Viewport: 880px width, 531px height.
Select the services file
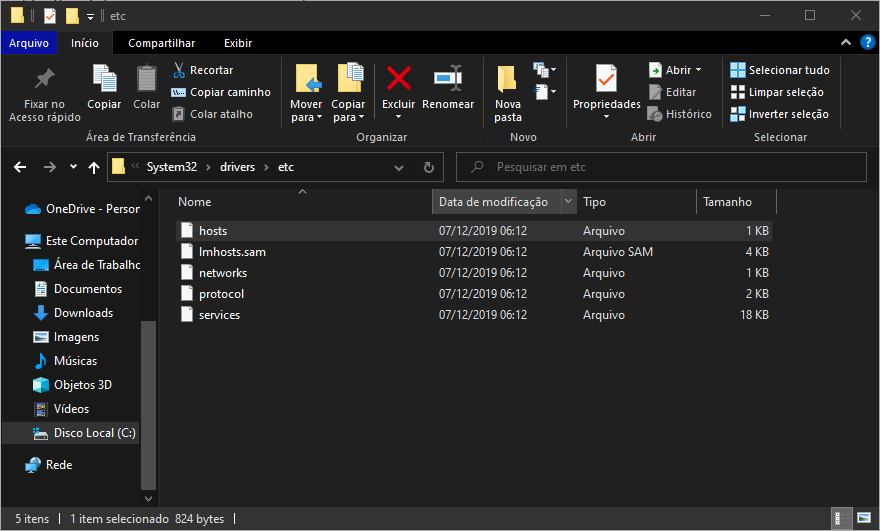click(474, 315)
